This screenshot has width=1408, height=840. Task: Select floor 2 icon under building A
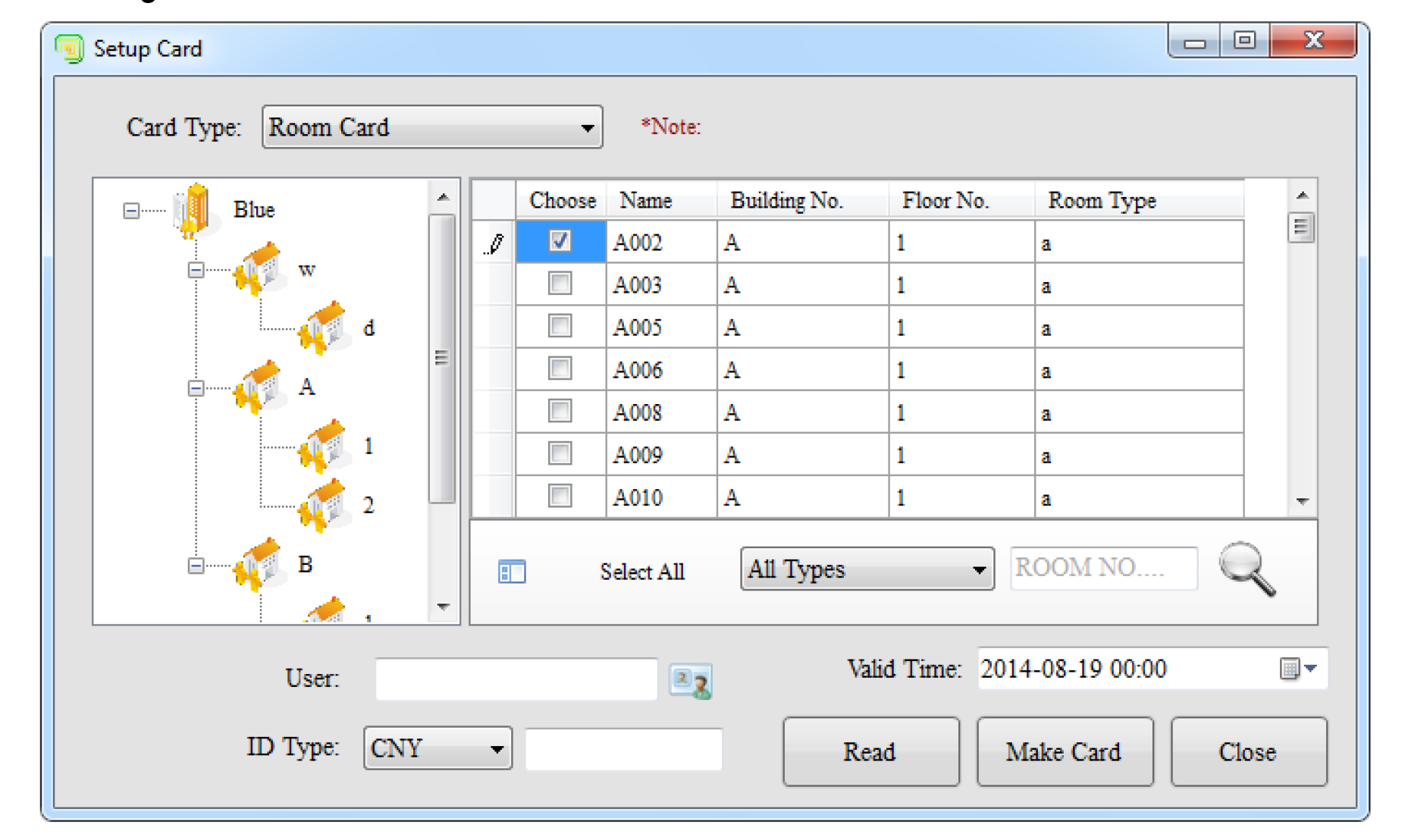tap(324, 505)
